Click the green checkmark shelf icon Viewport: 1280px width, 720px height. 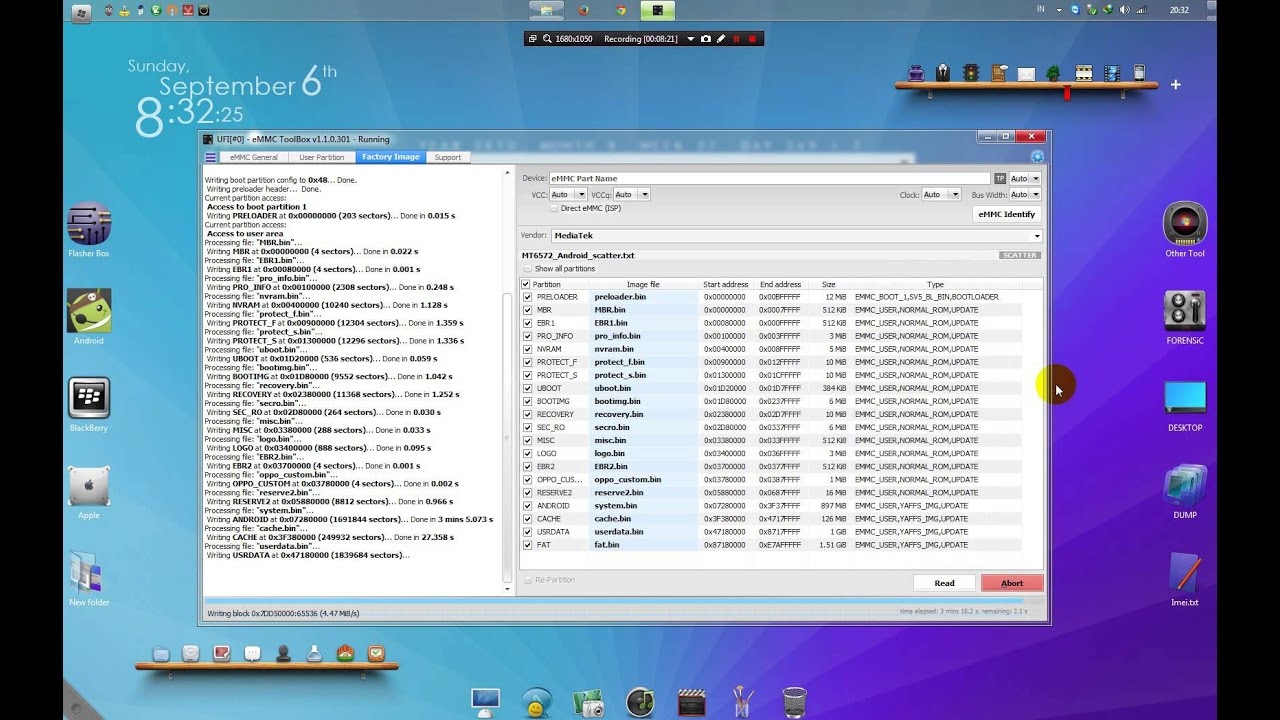[376, 653]
